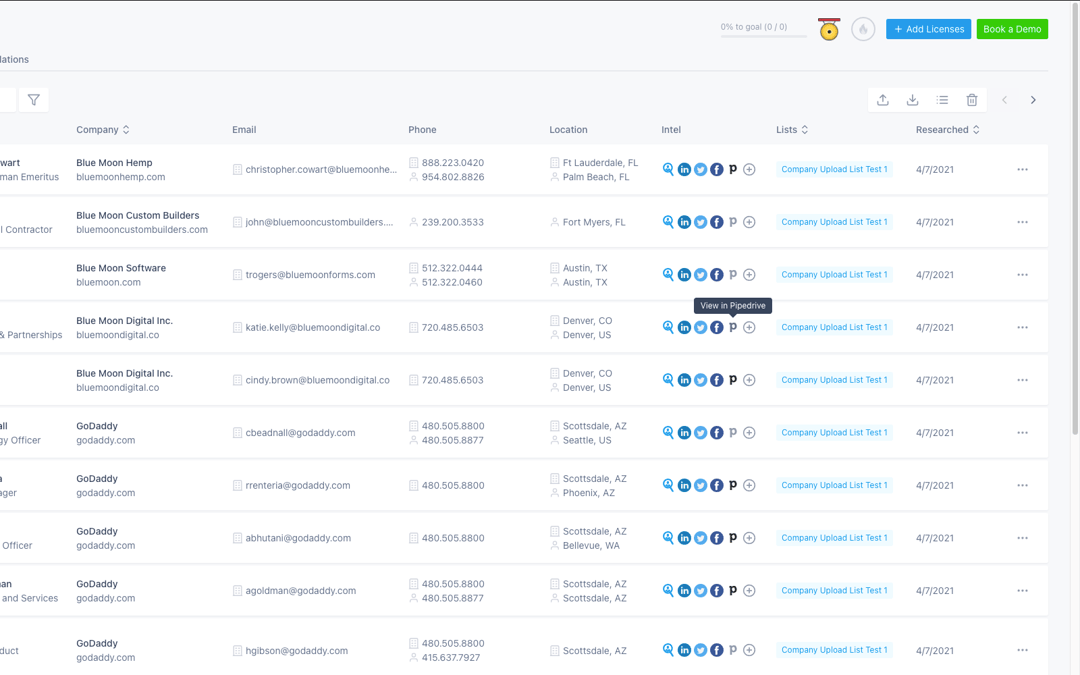Viewport: 1080px width, 675px height.
Task: View katie.kelly's contact in Pipedrive
Action: 733,327
